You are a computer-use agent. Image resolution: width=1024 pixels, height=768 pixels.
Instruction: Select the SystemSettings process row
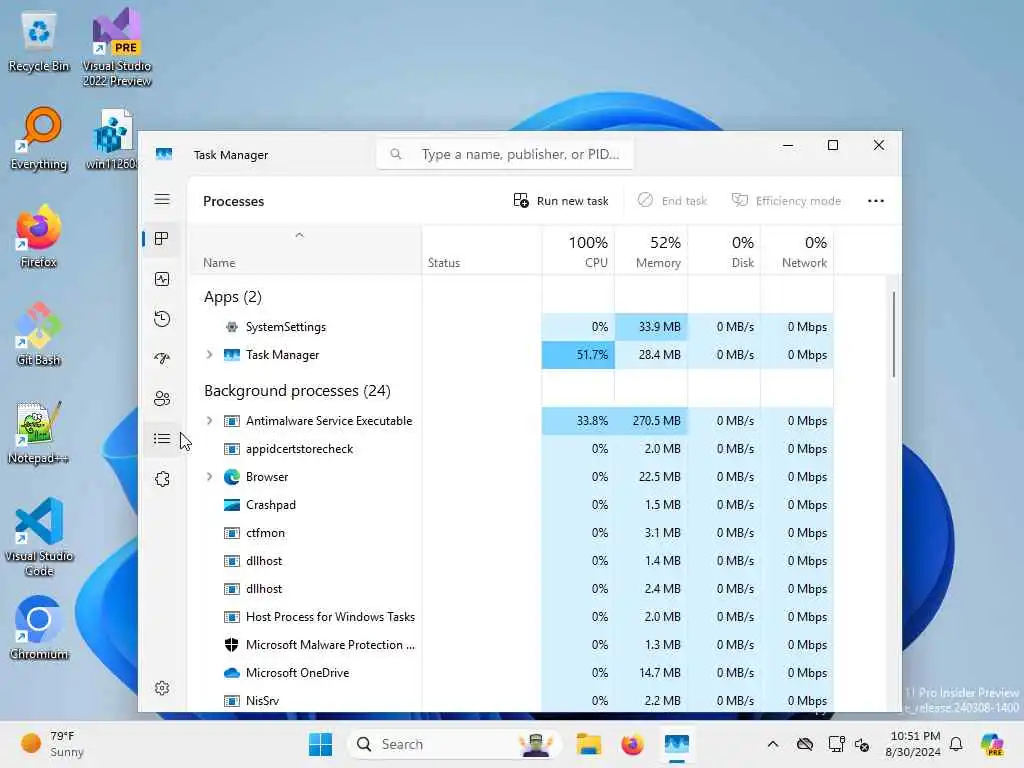(x=511, y=327)
